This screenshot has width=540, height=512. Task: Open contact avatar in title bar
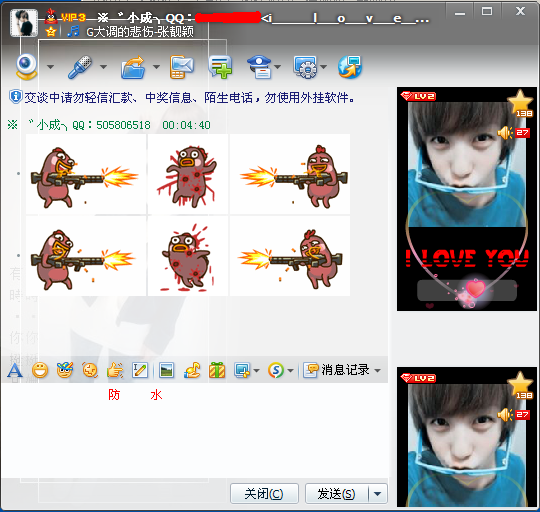tap(24, 23)
